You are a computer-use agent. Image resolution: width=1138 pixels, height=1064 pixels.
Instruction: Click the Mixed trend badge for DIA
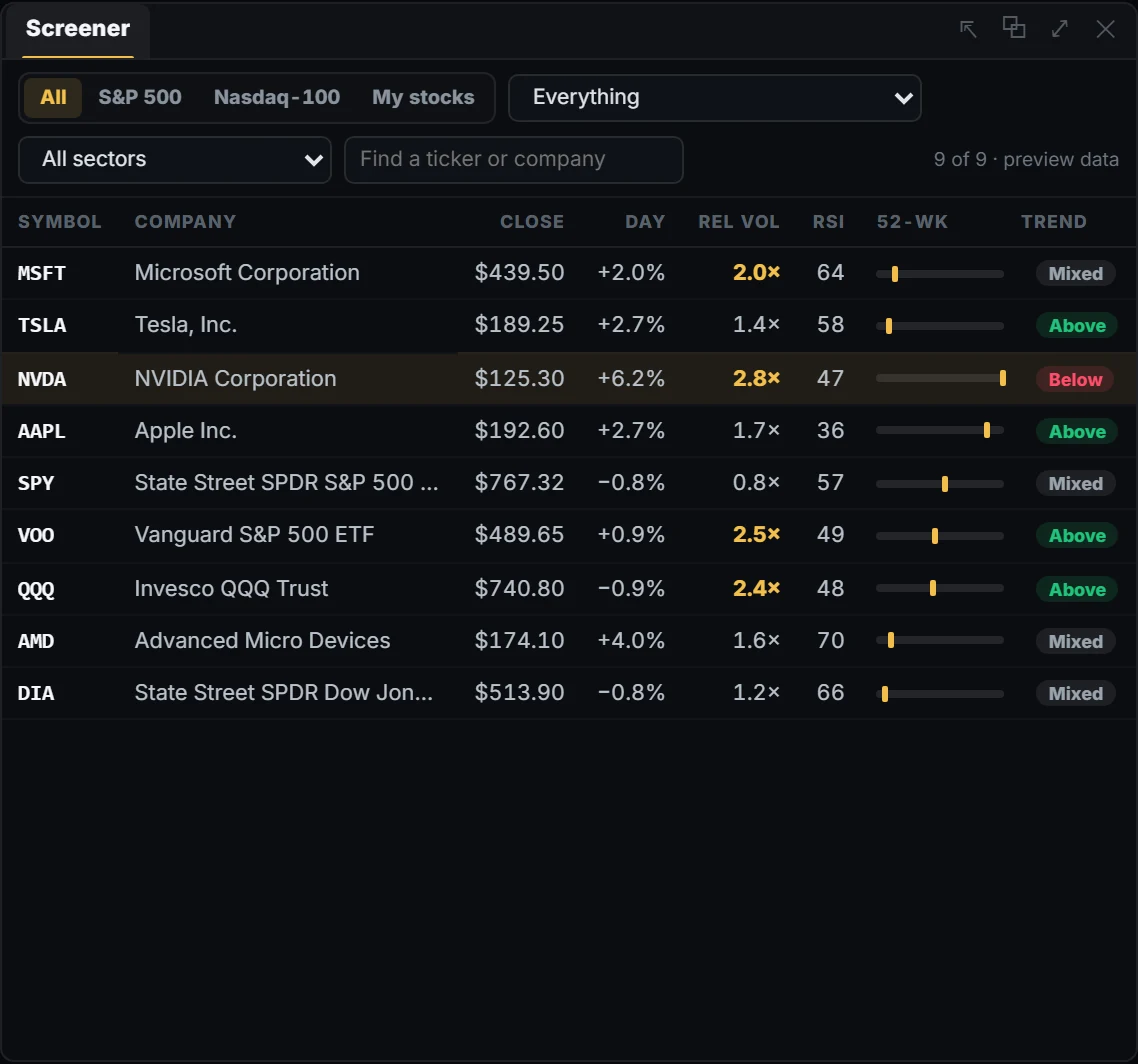click(1076, 694)
